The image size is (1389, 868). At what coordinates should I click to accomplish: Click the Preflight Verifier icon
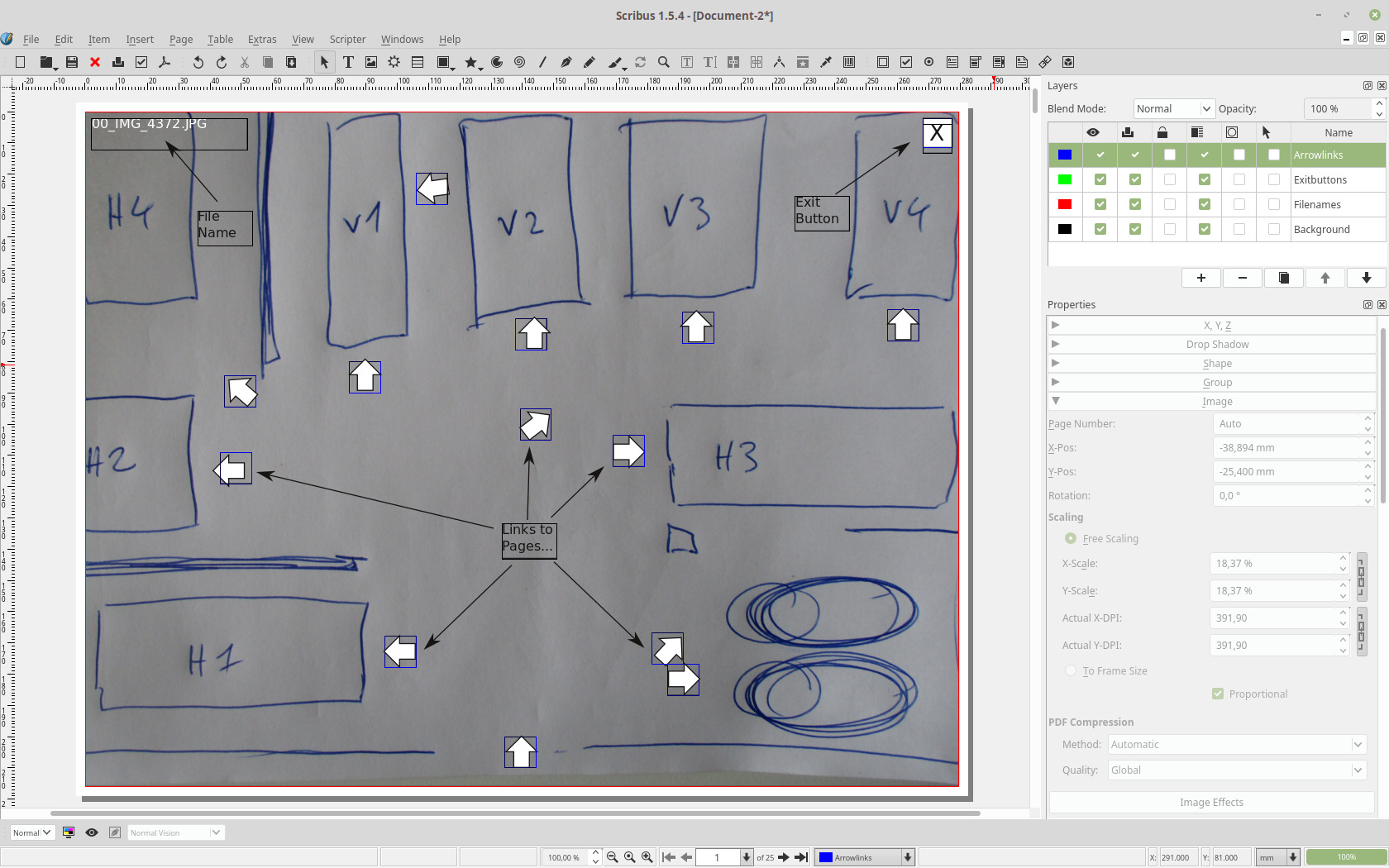pos(141,62)
